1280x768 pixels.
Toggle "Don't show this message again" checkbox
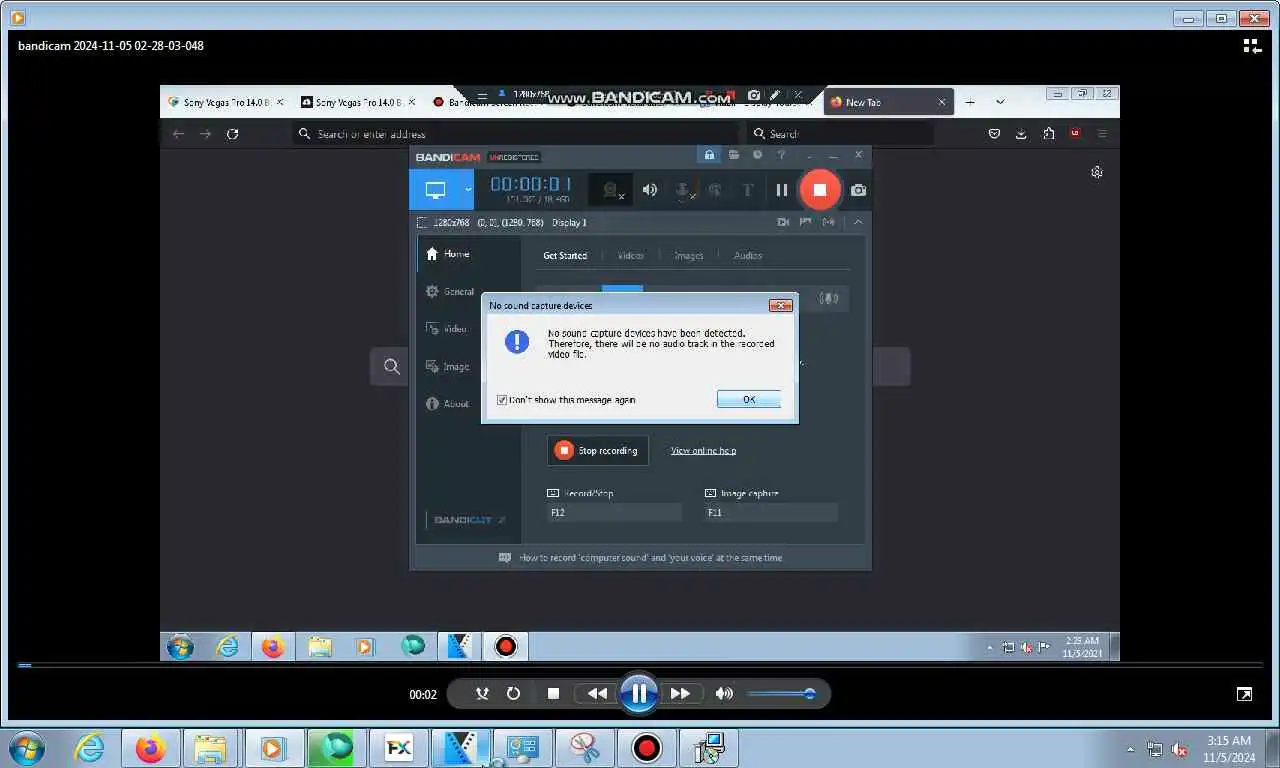pyautogui.click(x=502, y=400)
